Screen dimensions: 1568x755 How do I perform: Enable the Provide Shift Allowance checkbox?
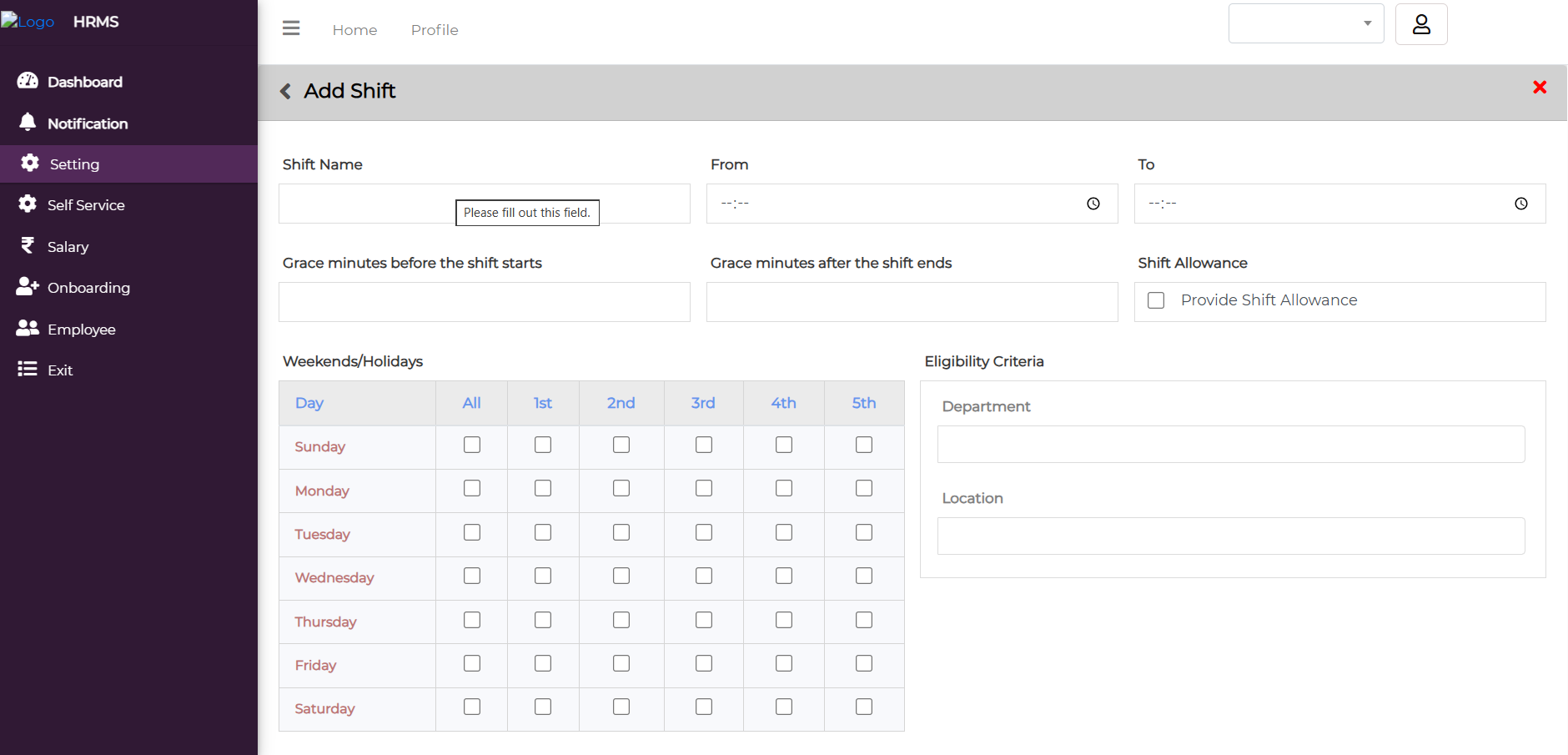[1156, 300]
